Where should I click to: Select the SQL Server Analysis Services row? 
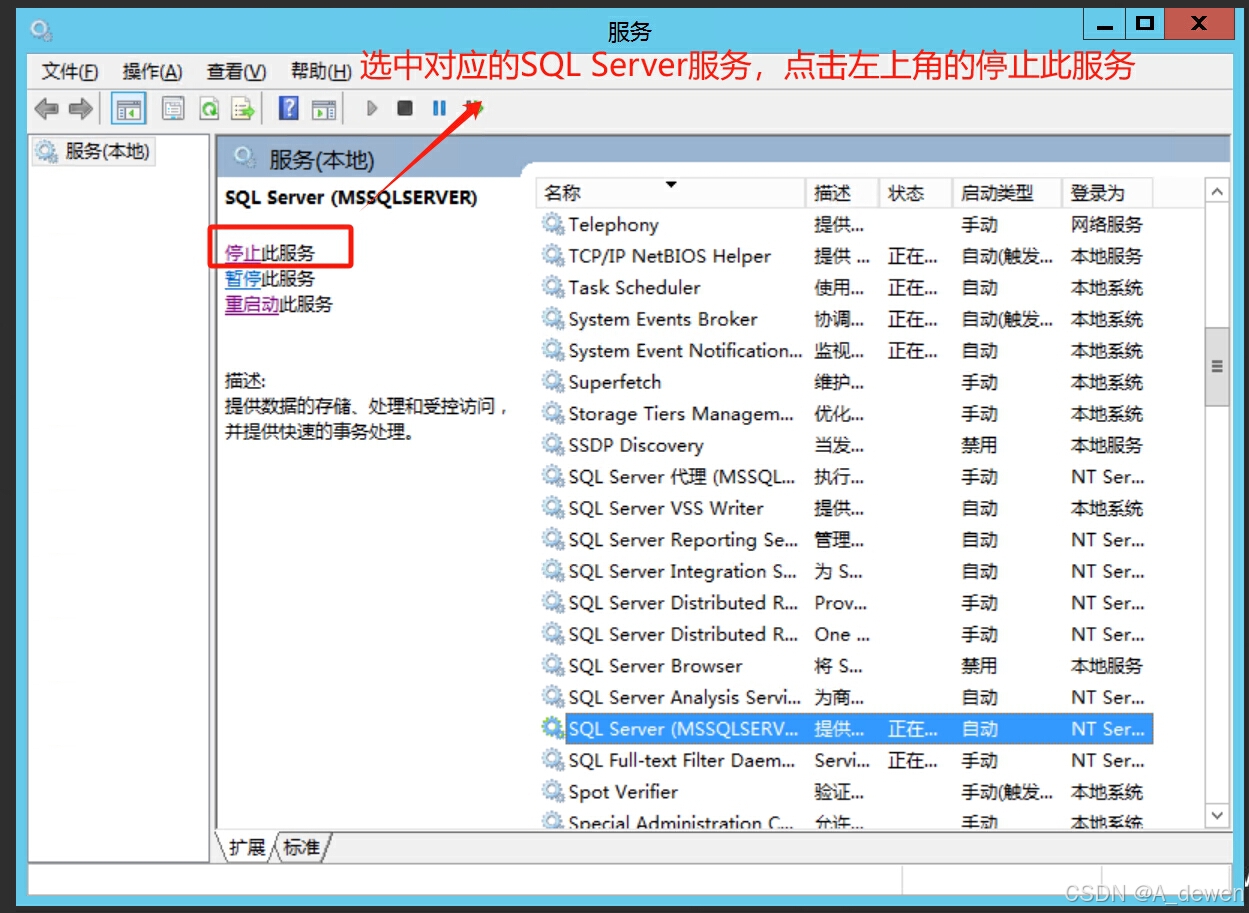pyautogui.click(x=846, y=697)
